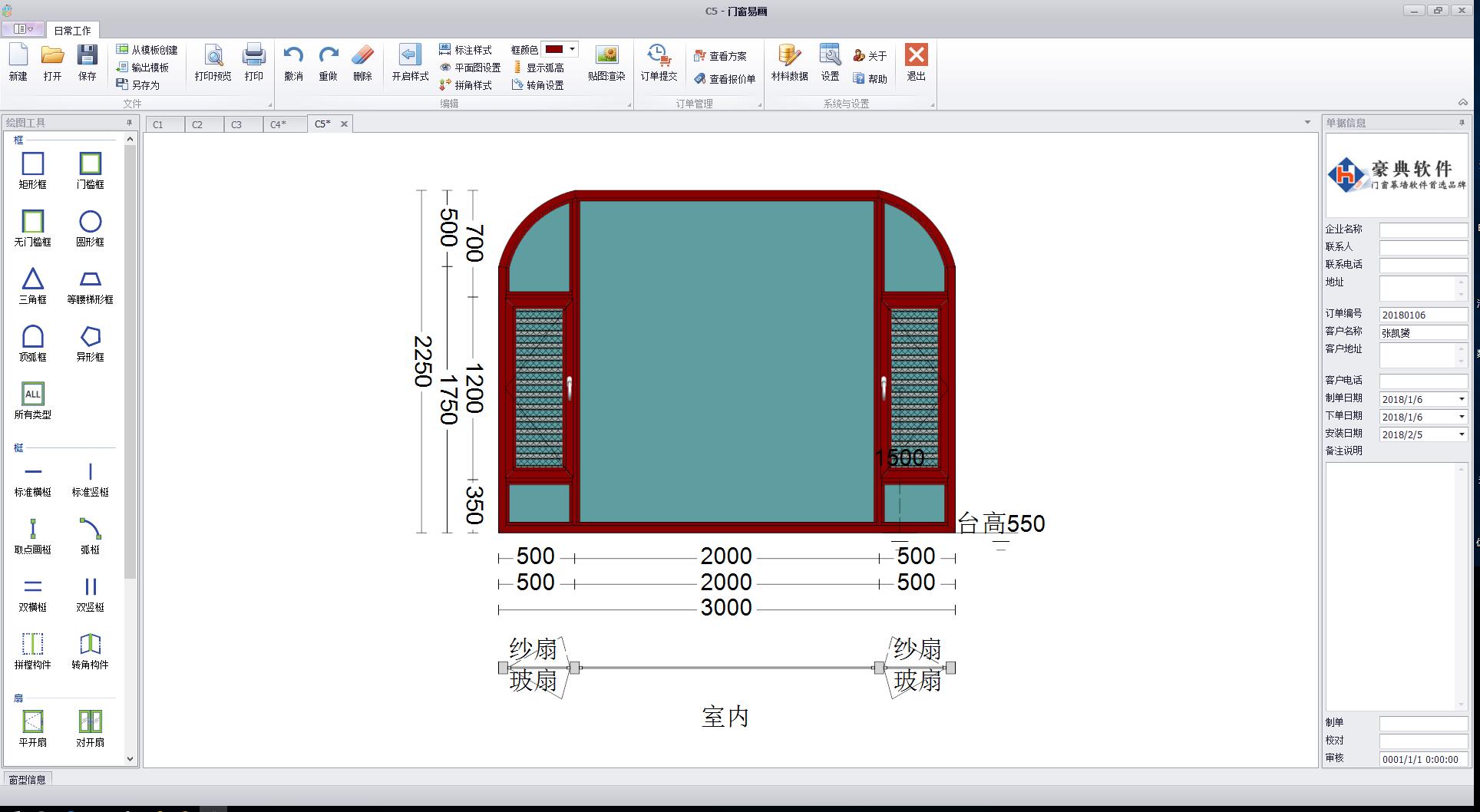Expand the 制单日期 date dropdown
This screenshot has height=812, width=1480.
1462,399
